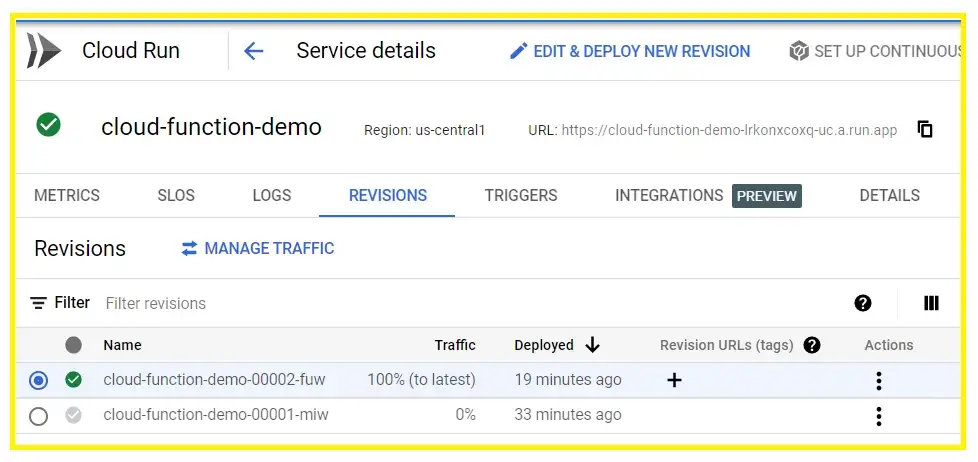Open actions menu for cloud-function-demo-00002-fuw
Screen dimensions: 978x462
coord(879,380)
